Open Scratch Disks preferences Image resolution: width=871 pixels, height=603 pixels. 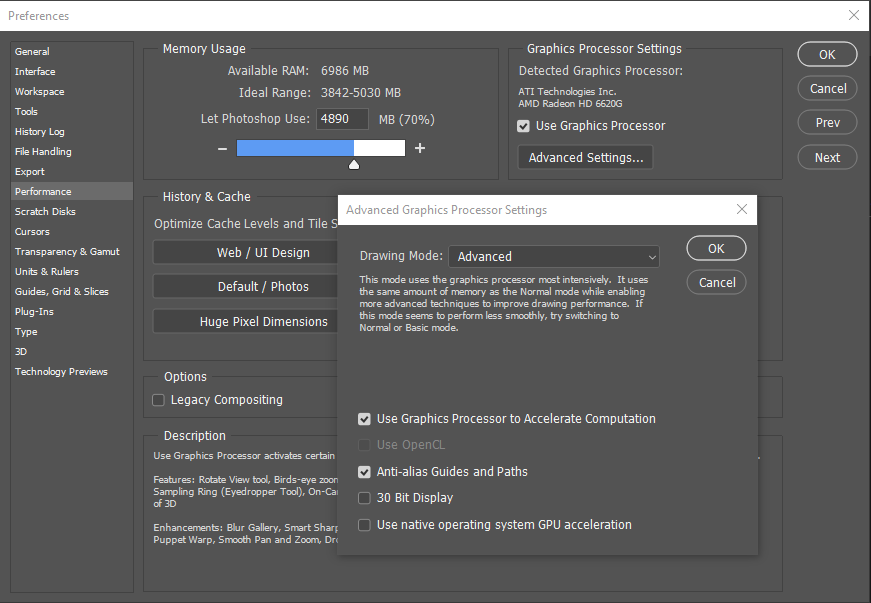tap(72, 212)
